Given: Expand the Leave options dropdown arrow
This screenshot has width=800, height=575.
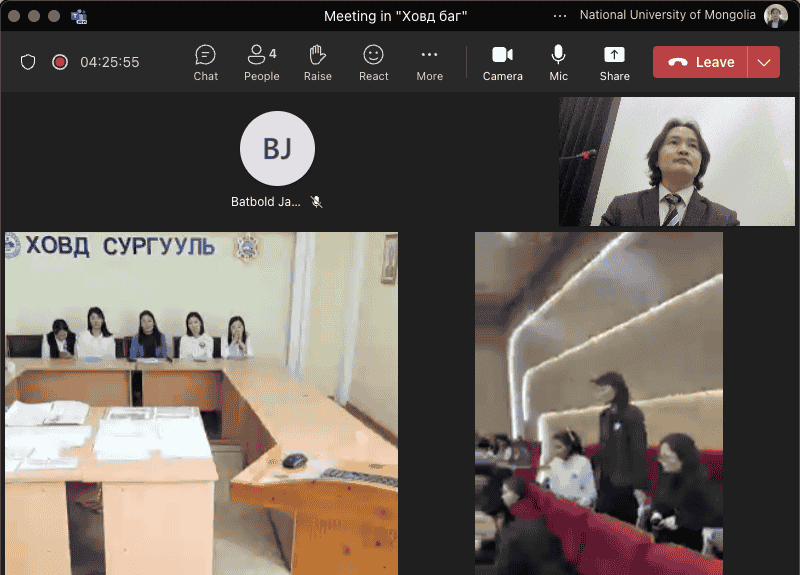Looking at the screenshot, I should point(764,62).
